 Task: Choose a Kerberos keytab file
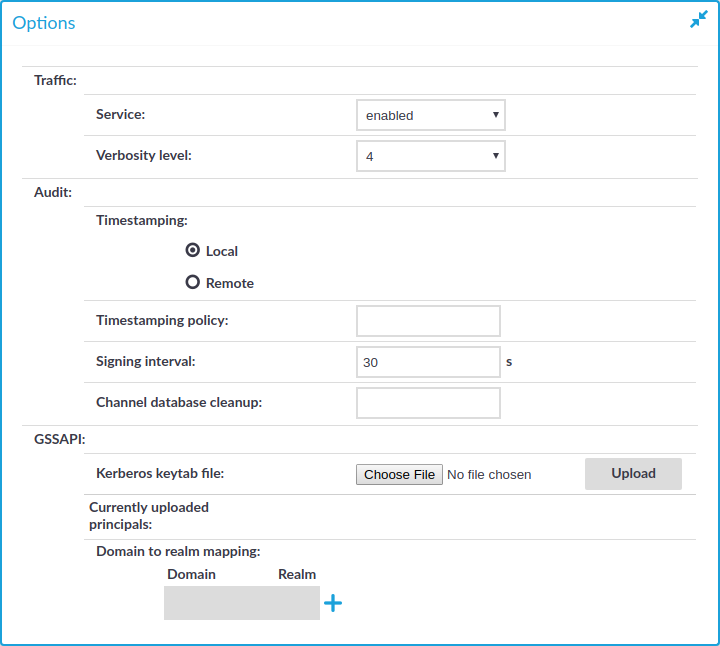[x=399, y=474]
